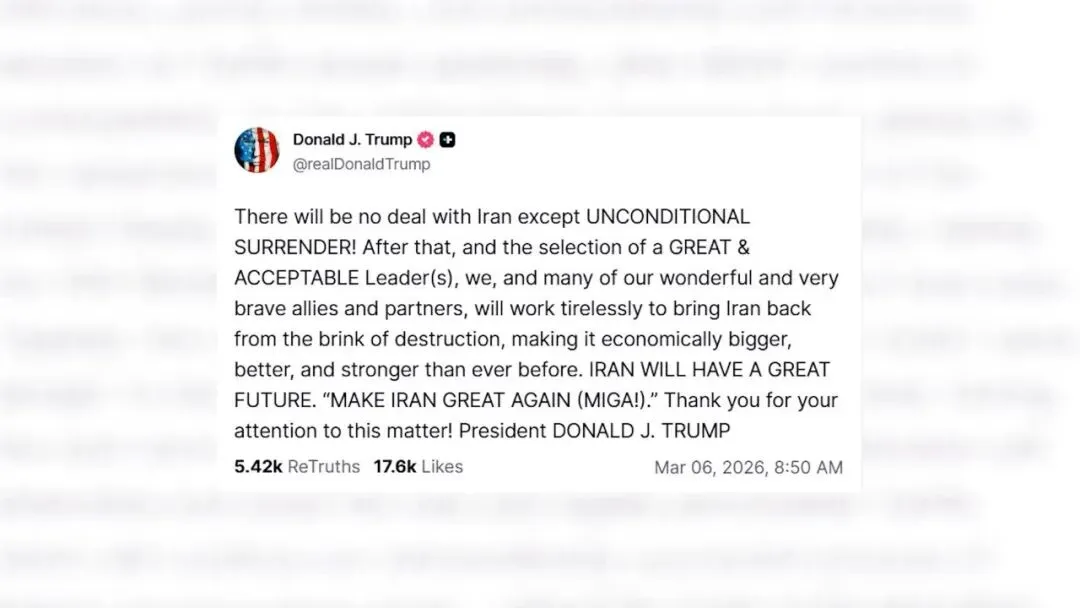View the 17.6k Likes count
Image resolution: width=1080 pixels, height=608 pixels.
click(x=395, y=466)
